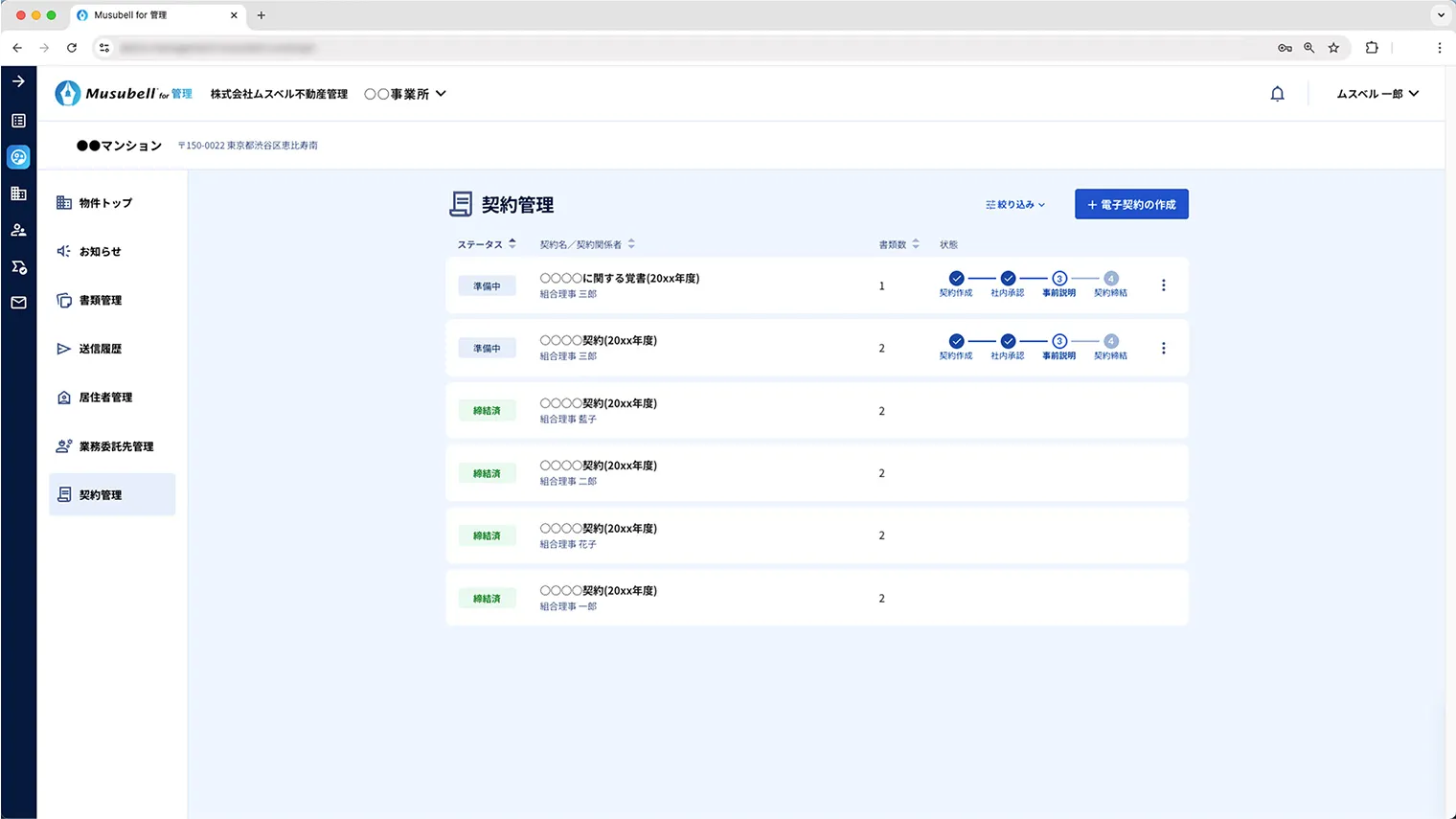The width and height of the screenshot is (1456, 819).
Task: Toggle sorting on 契約名／契約関係者 column
Action: pyautogui.click(x=632, y=243)
